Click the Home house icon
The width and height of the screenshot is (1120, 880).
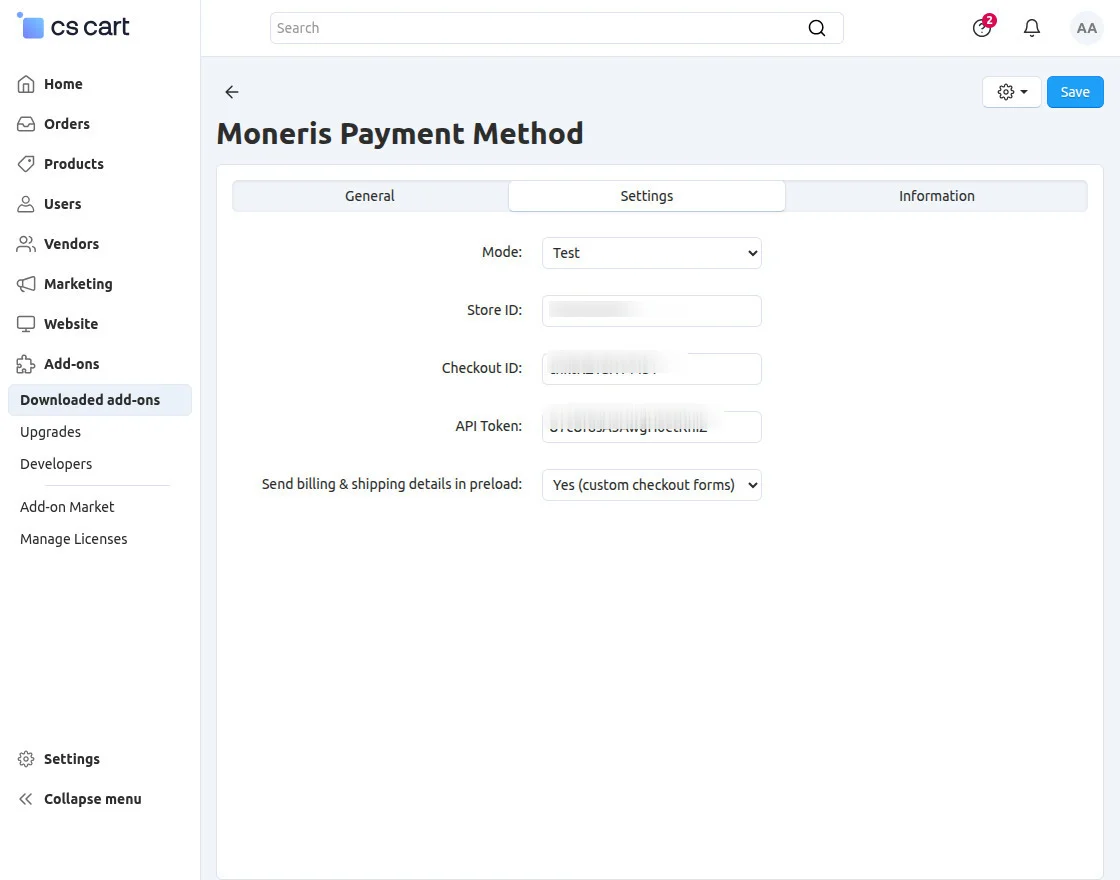click(x=26, y=84)
